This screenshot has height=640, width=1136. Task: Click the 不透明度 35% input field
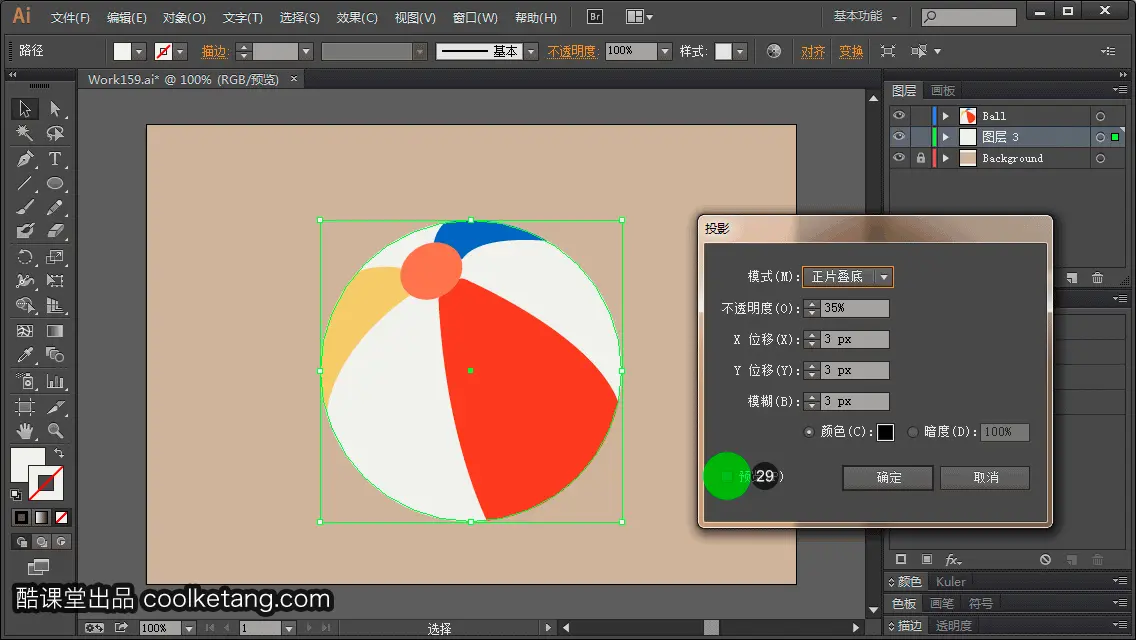click(x=855, y=308)
